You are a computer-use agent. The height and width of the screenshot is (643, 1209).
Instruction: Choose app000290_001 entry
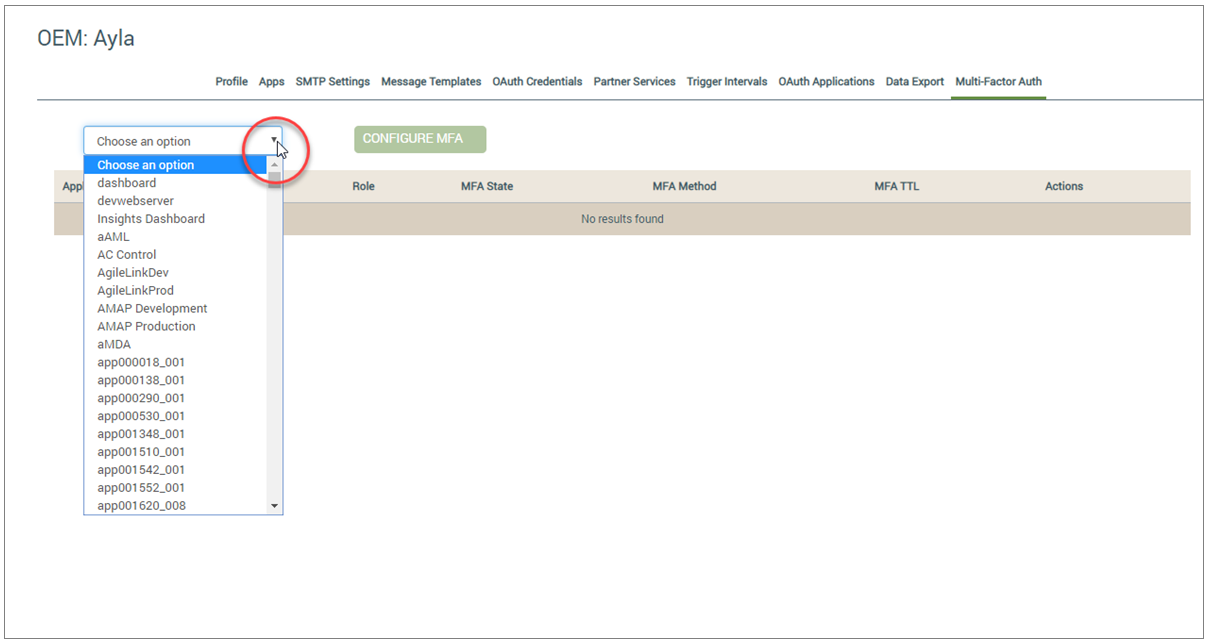pos(175,398)
